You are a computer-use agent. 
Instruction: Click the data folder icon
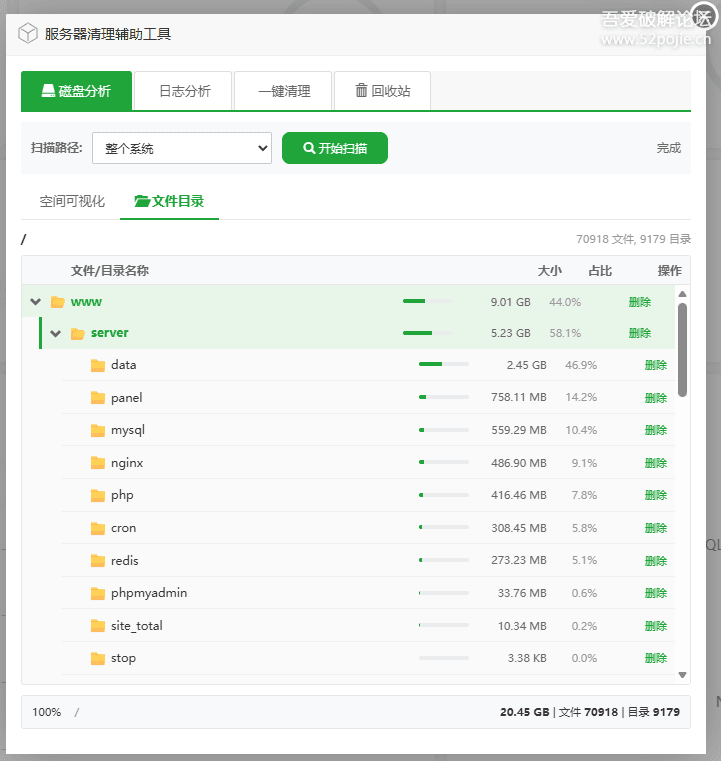click(98, 365)
